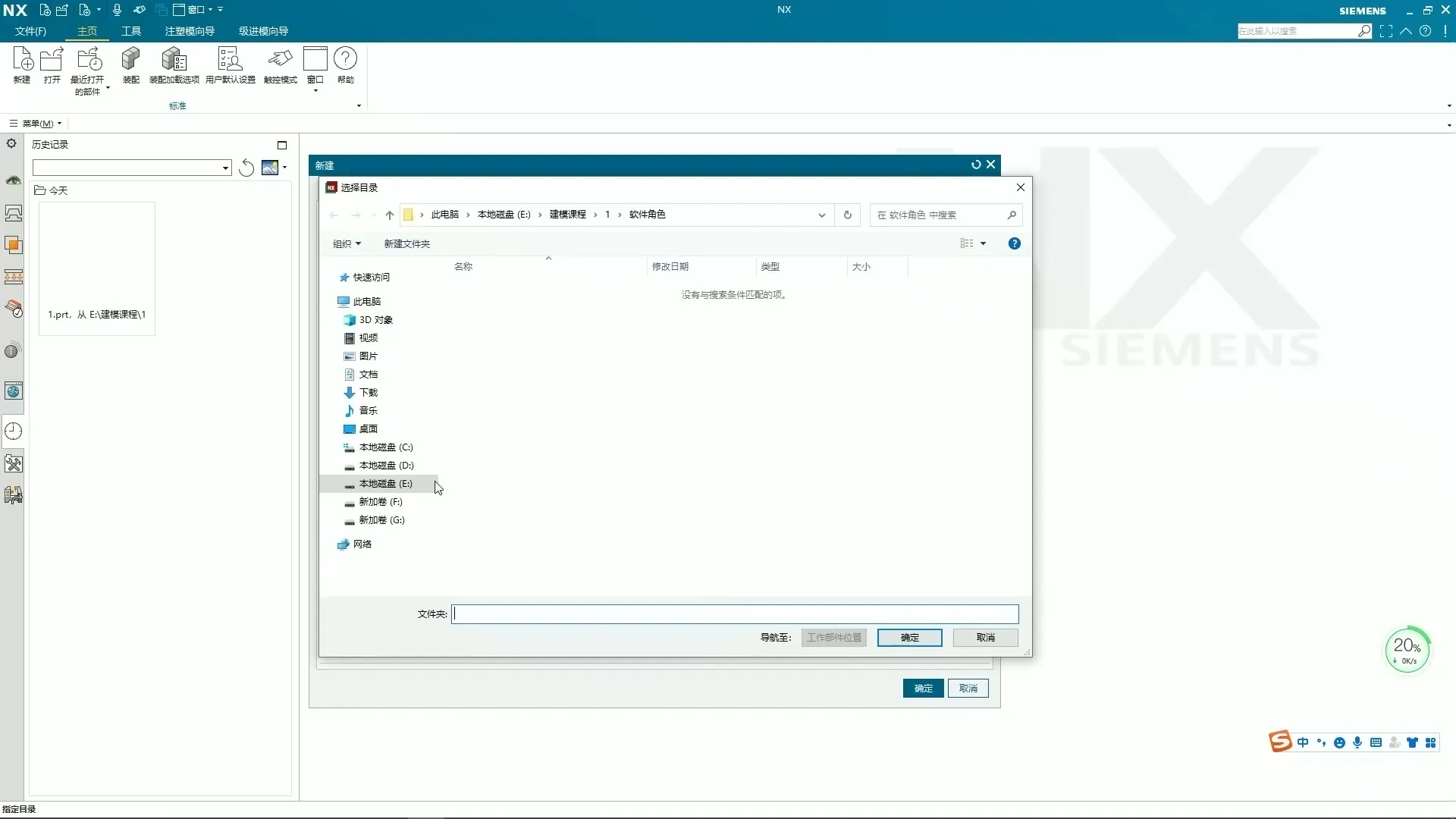Open the Tools (工具) ribbon tab
1456x819 pixels.
[131, 31]
